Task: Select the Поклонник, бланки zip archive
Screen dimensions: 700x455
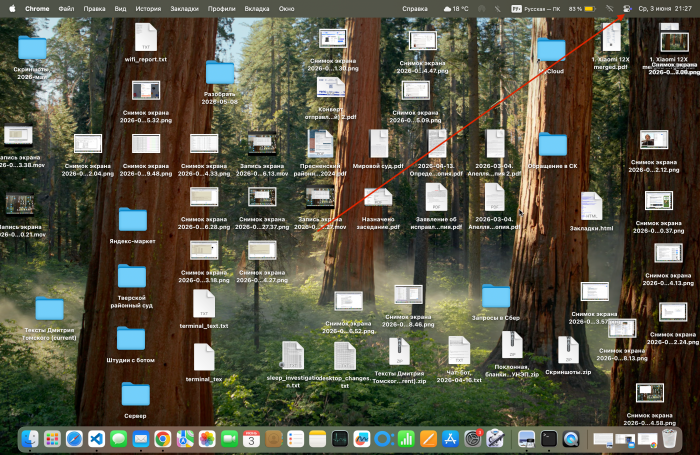Action: click(512, 354)
